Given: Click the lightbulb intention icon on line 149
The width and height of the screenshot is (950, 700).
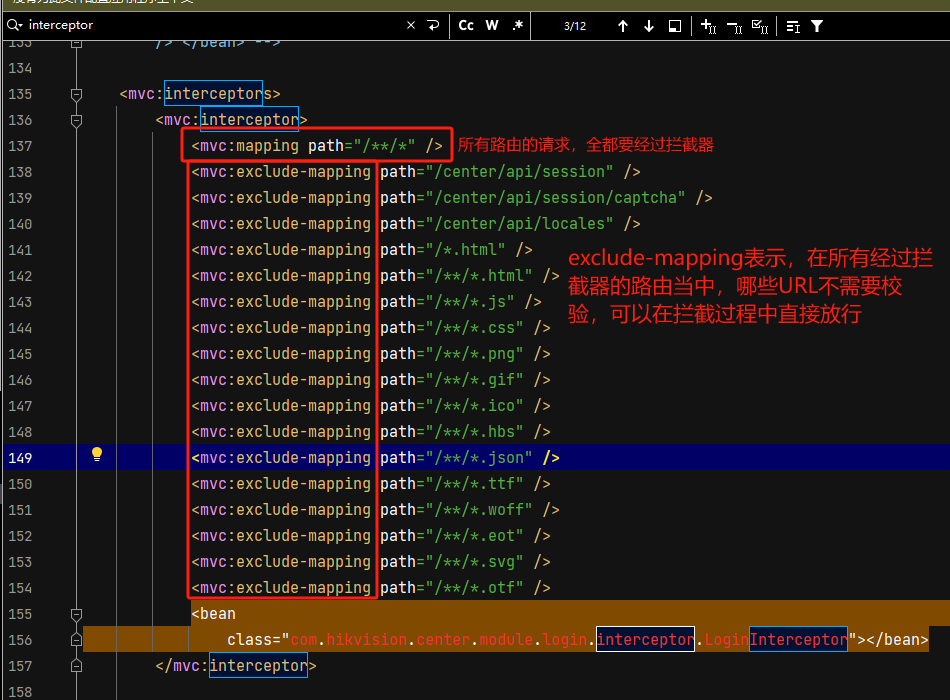Looking at the screenshot, I should coord(97,455).
